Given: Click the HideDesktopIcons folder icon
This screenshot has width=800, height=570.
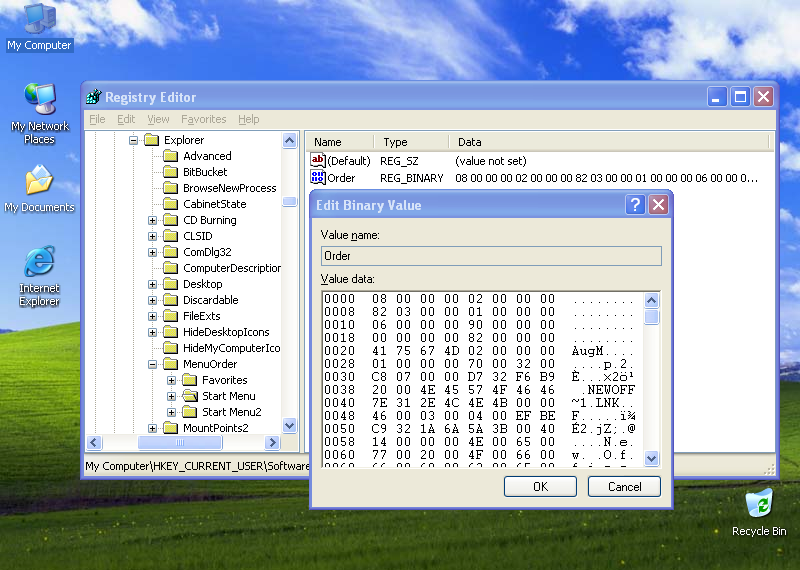Looking at the screenshot, I should [x=170, y=332].
